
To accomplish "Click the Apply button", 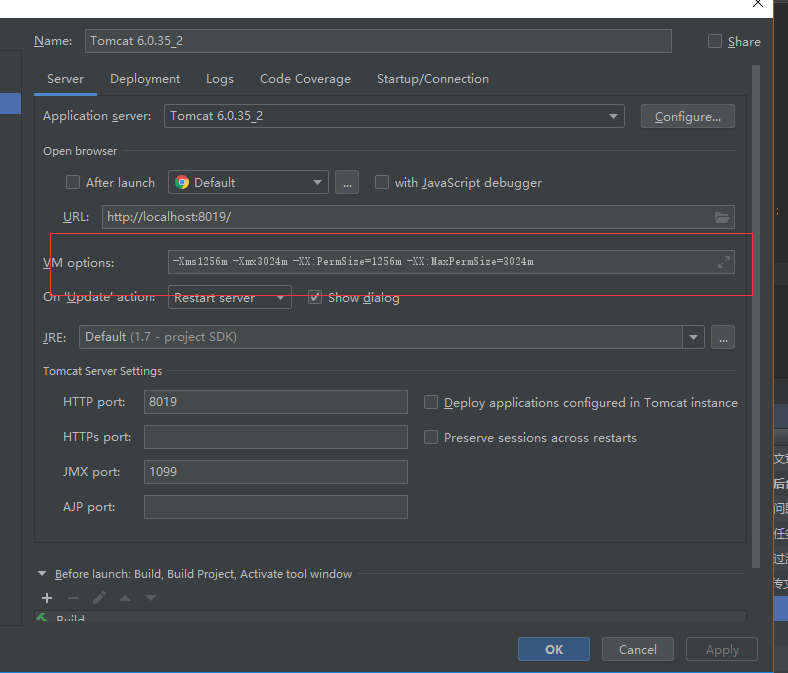I will (722, 649).
